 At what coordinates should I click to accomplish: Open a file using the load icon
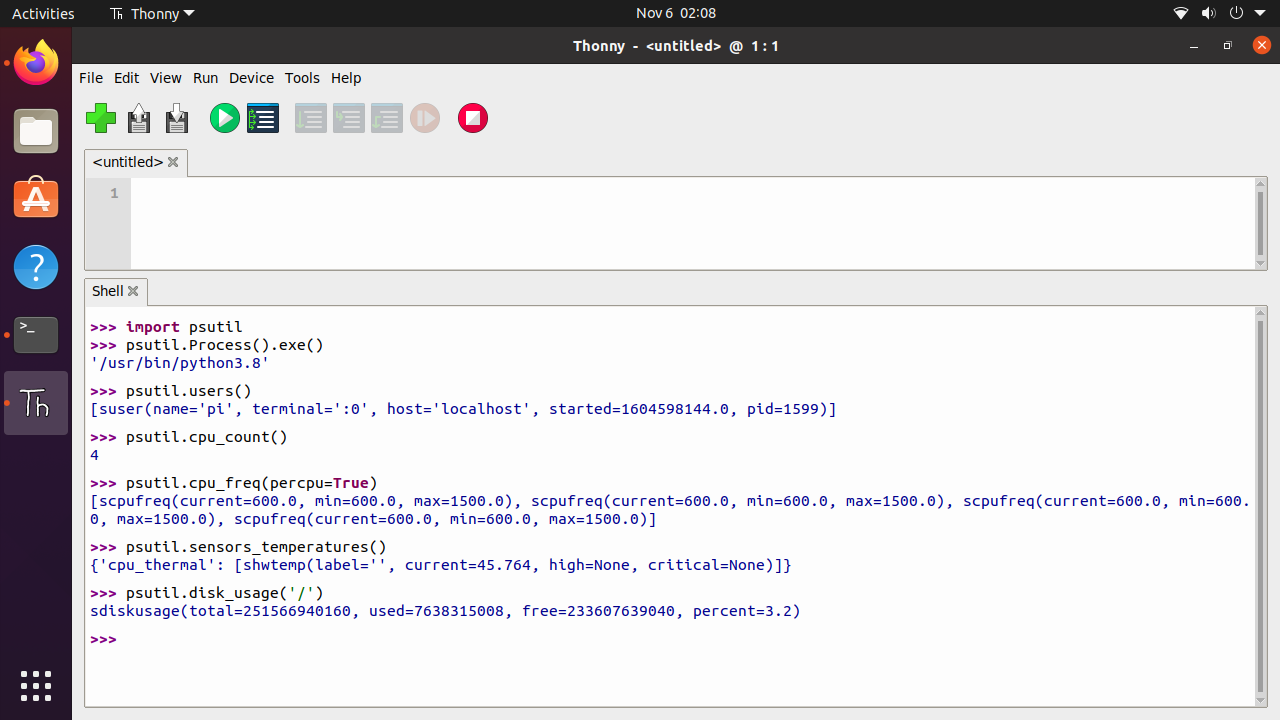138,118
